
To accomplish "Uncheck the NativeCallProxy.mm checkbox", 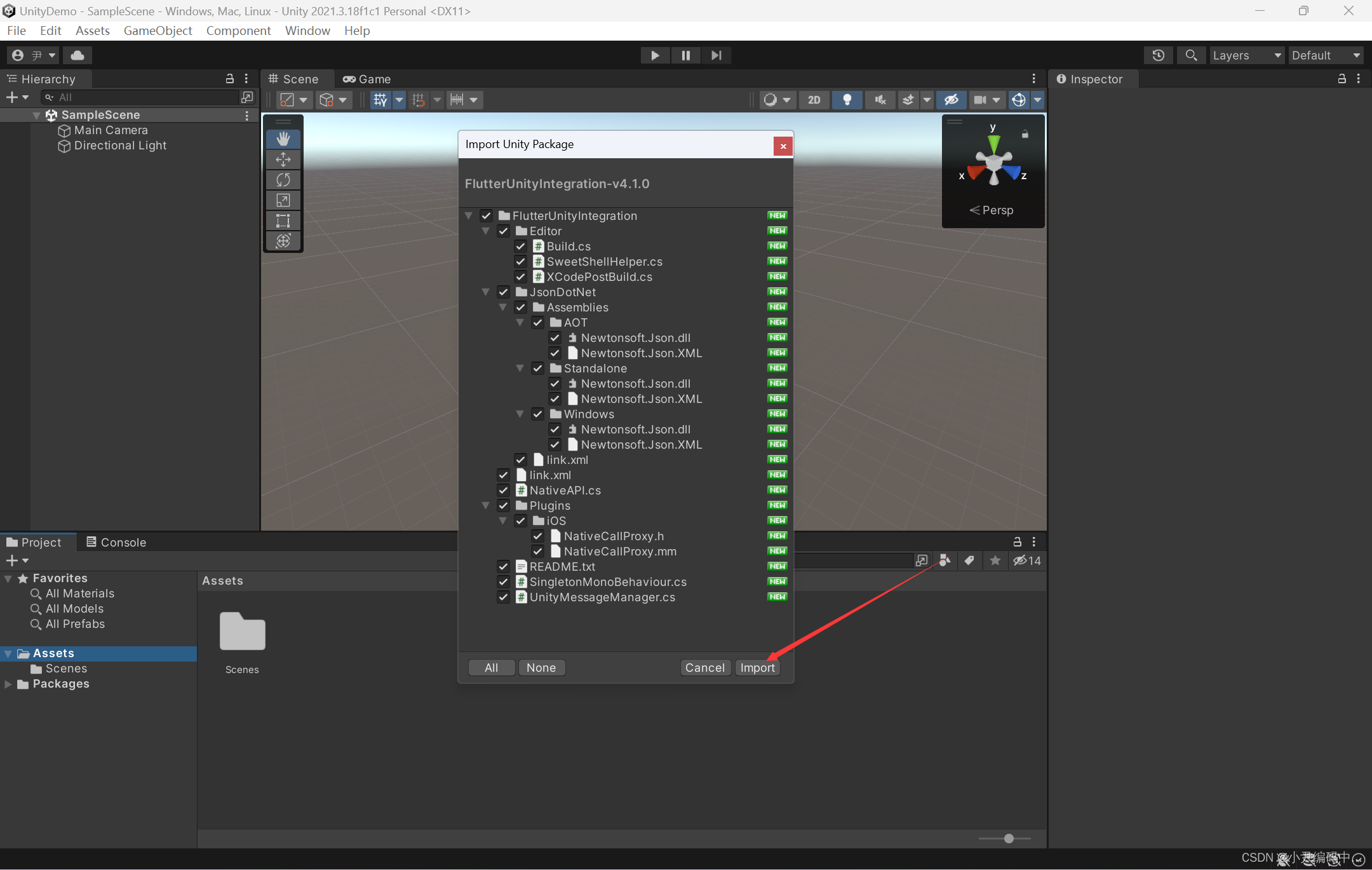I will [x=538, y=552].
